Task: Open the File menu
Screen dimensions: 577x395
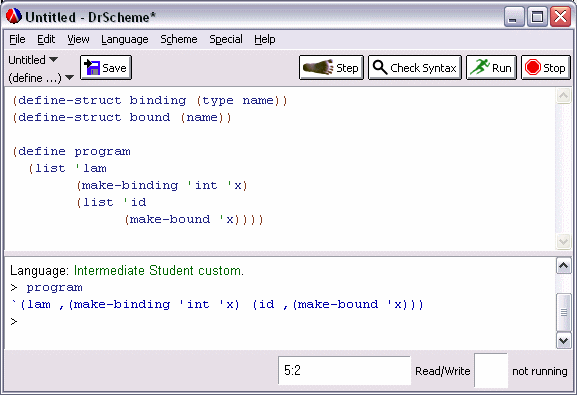Action: point(17,39)
